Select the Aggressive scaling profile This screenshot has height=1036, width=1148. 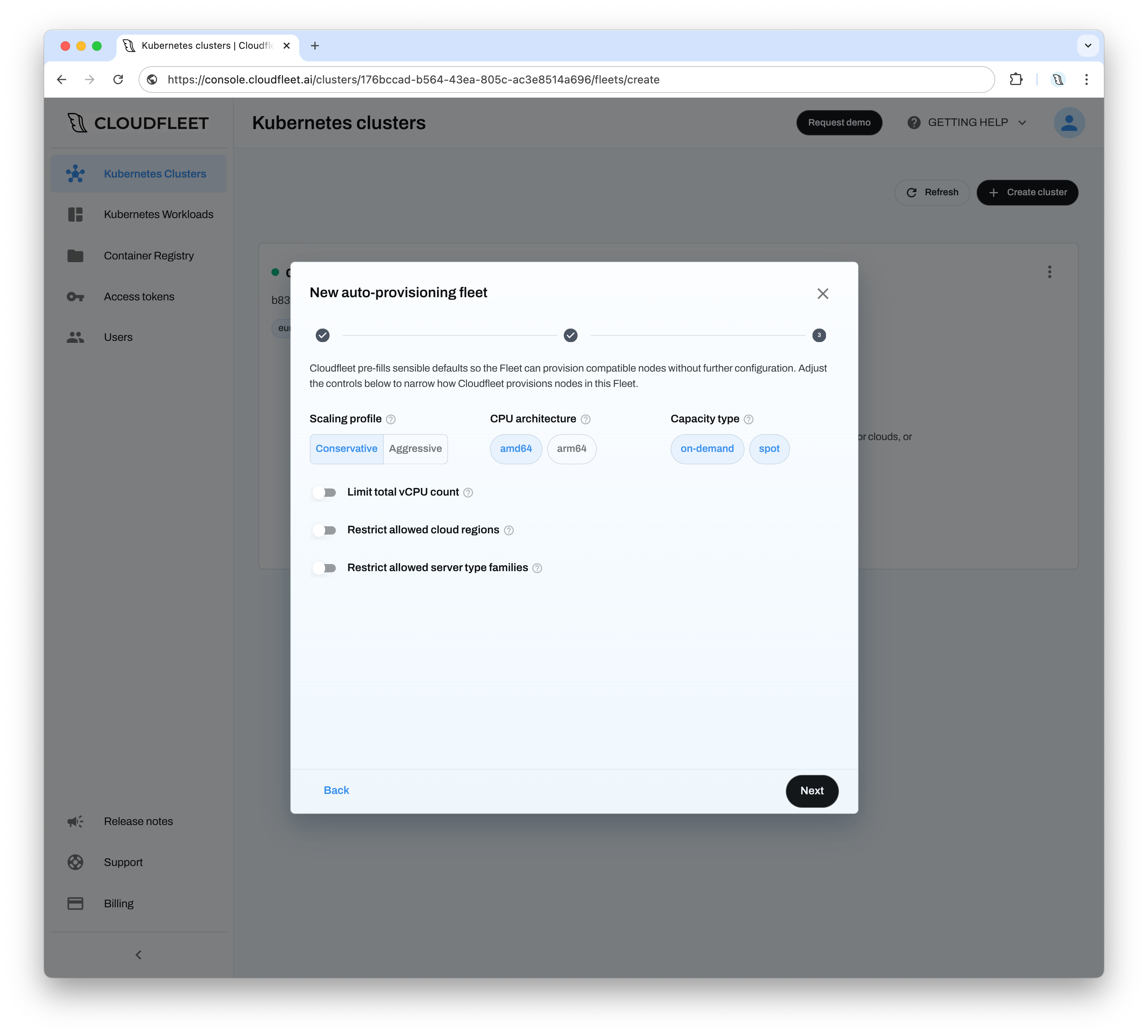coord(415,449)
